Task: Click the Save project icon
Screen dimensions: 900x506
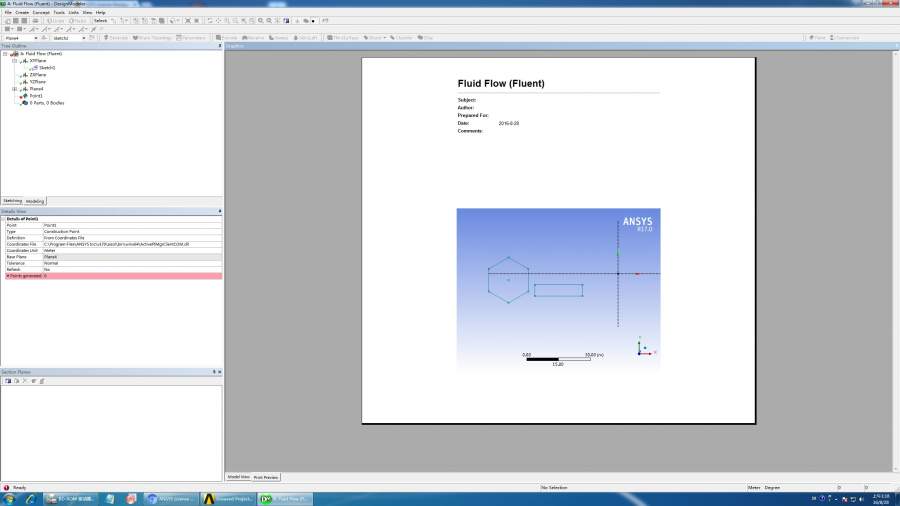Action: point(16,21)
